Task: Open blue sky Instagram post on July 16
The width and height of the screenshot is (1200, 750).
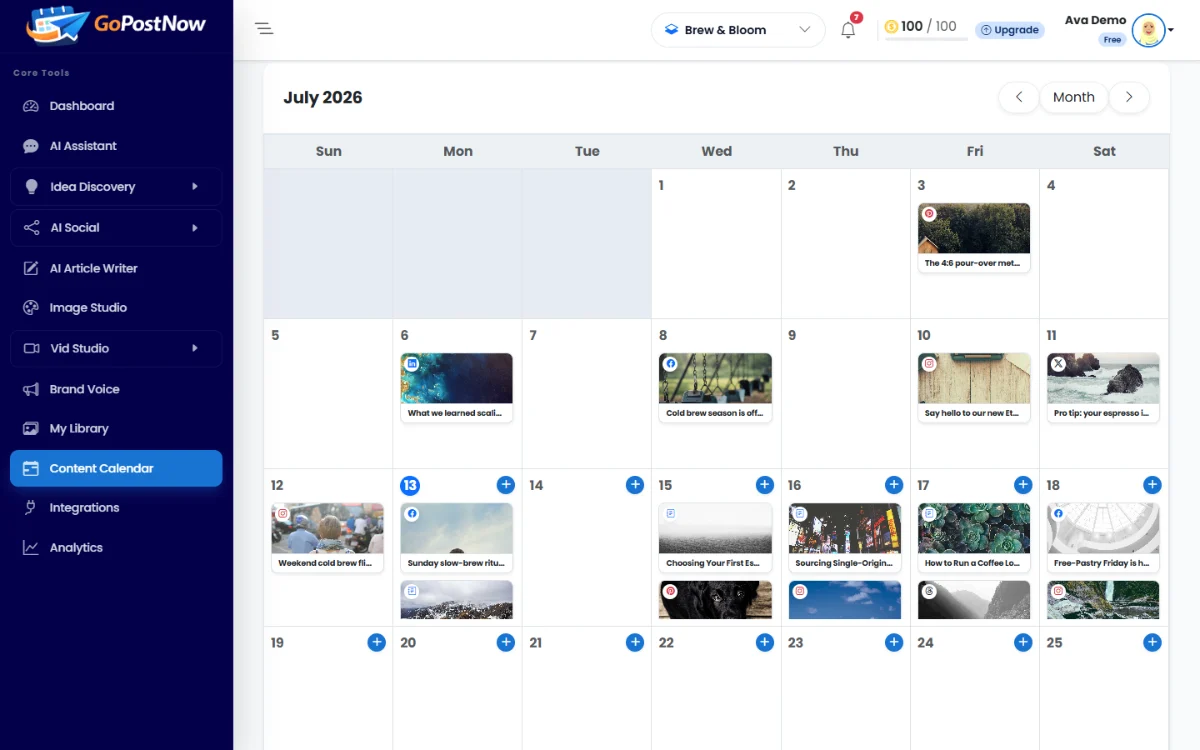Action: pos(845,600)
